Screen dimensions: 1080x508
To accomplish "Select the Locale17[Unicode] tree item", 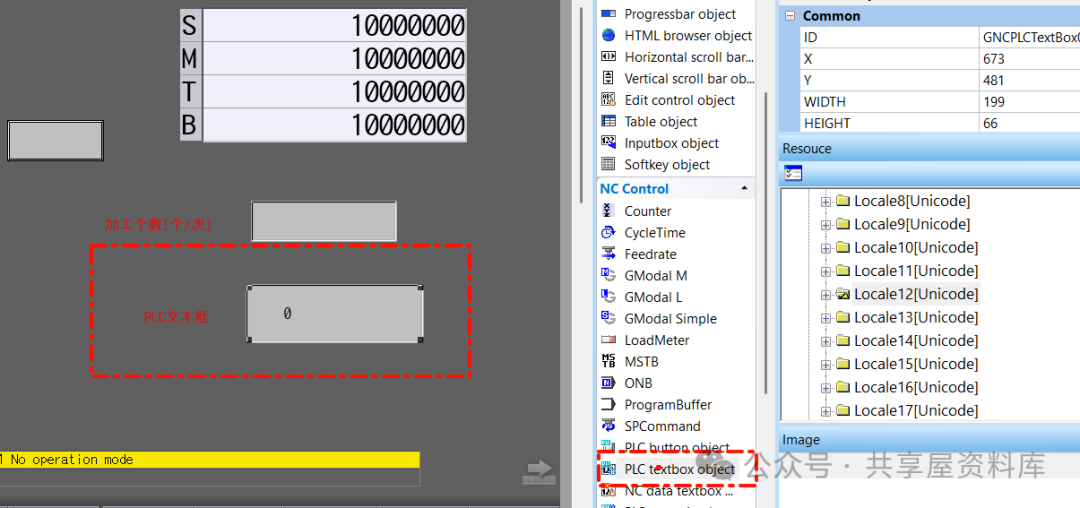I will pyautogui.click(x=916, y=411).
